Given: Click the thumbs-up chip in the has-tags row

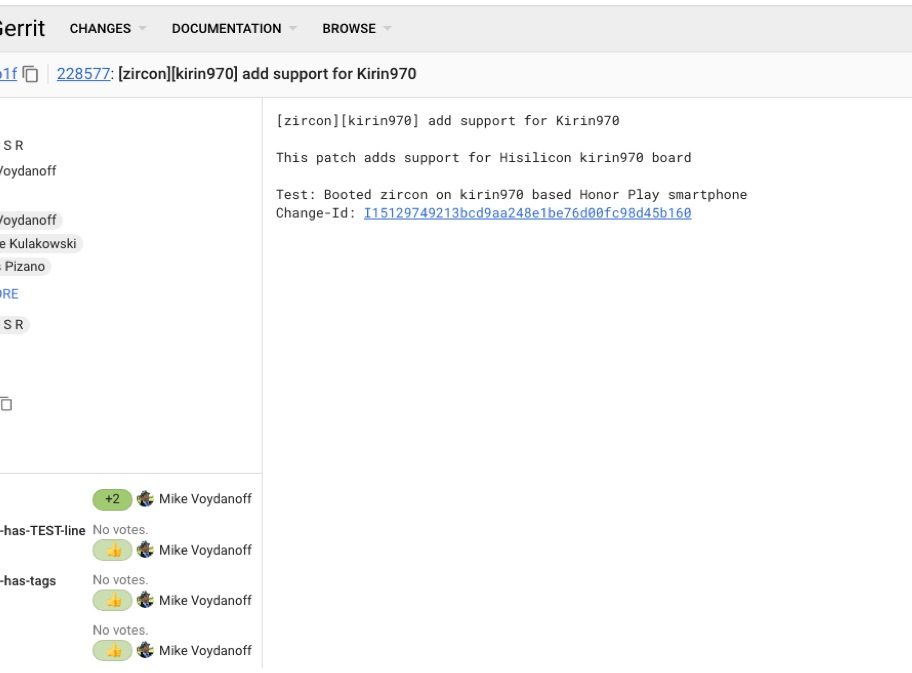Looking at the screenshot, I should point(112,600).
